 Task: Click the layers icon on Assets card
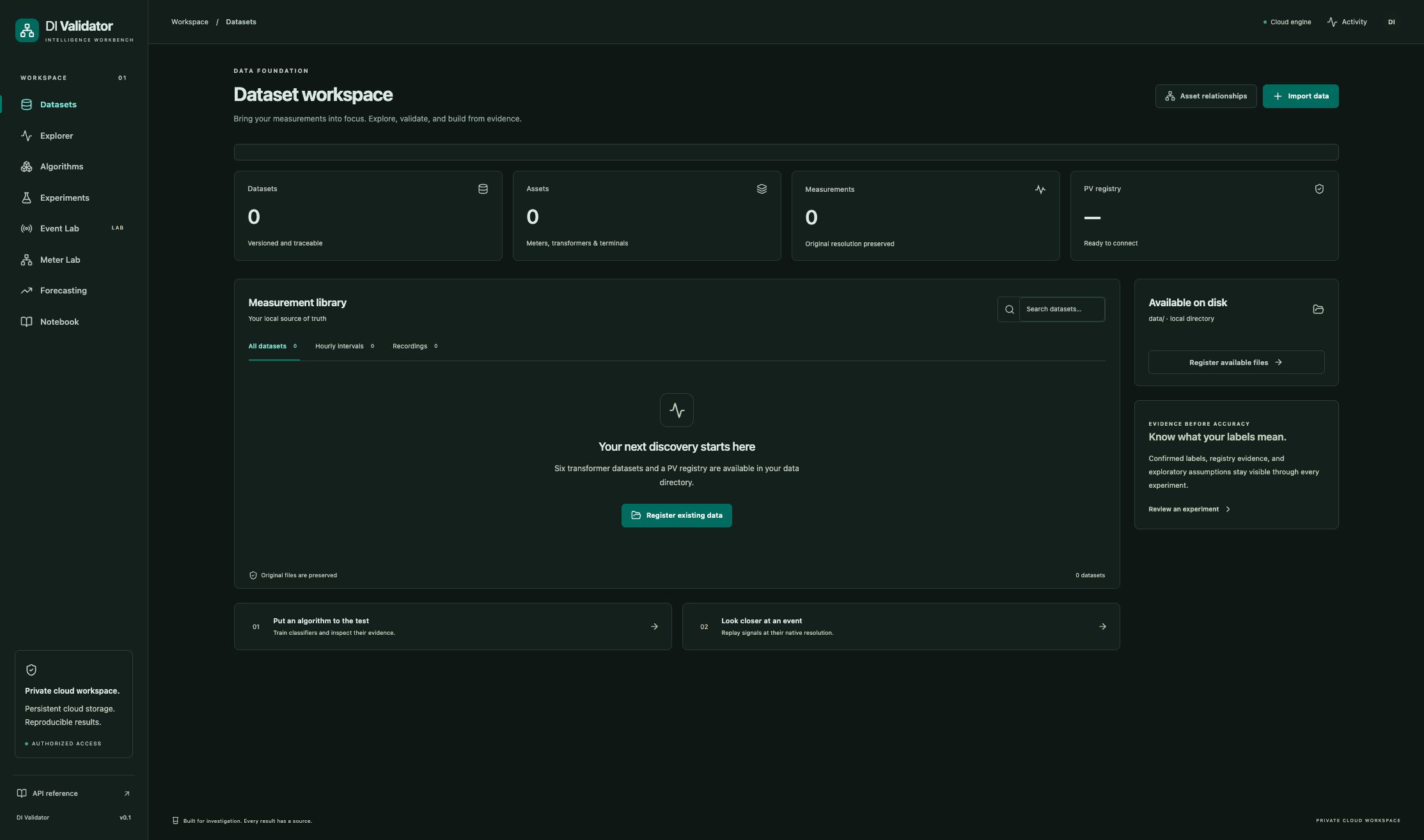[762, 189]
